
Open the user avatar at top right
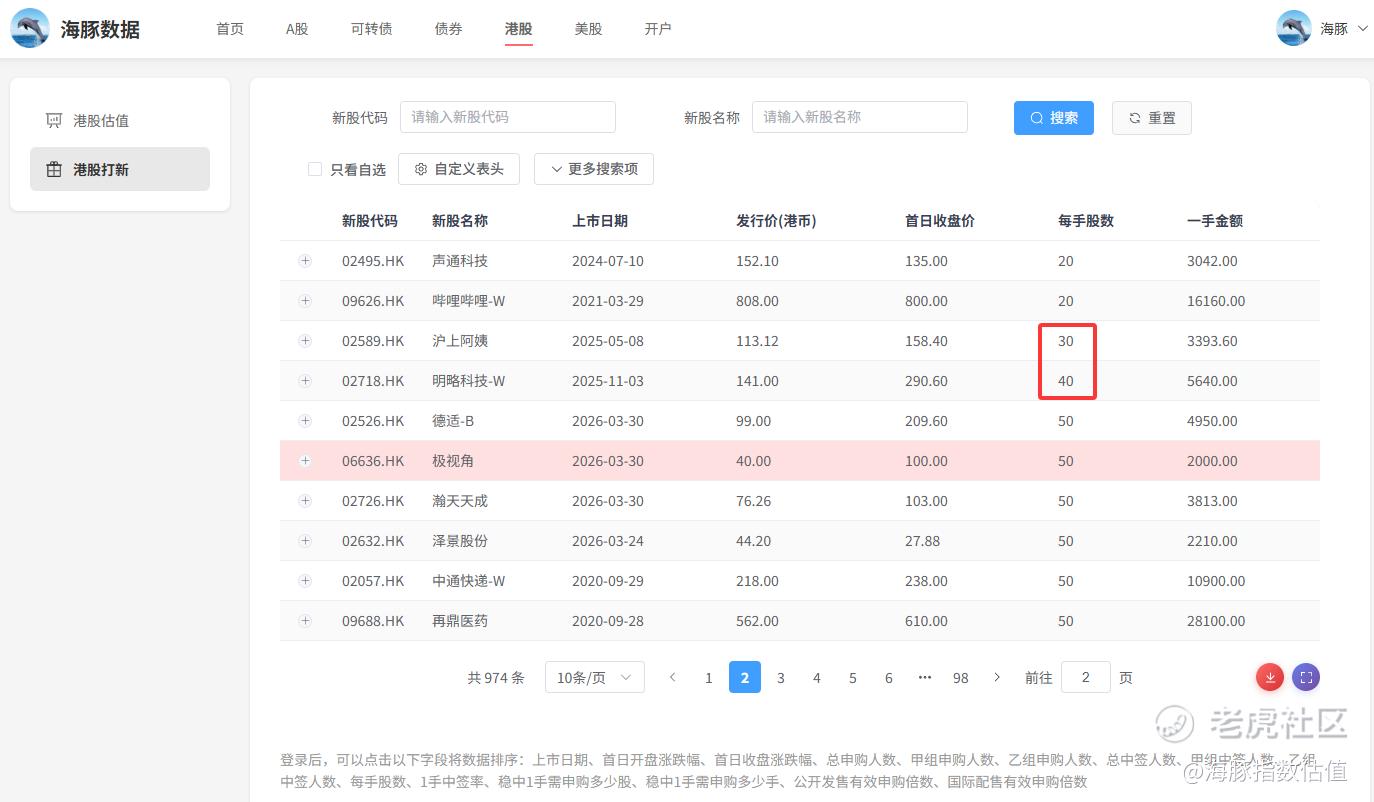click(x=1294, y=28)
